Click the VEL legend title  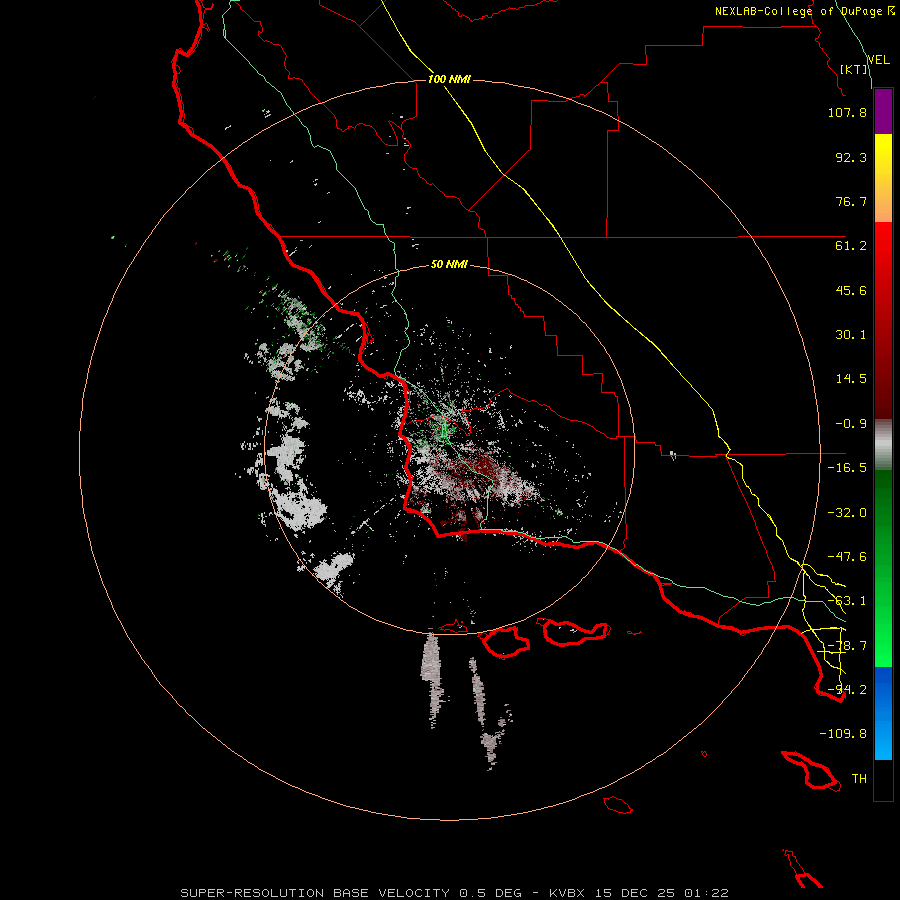click(878, 60)
